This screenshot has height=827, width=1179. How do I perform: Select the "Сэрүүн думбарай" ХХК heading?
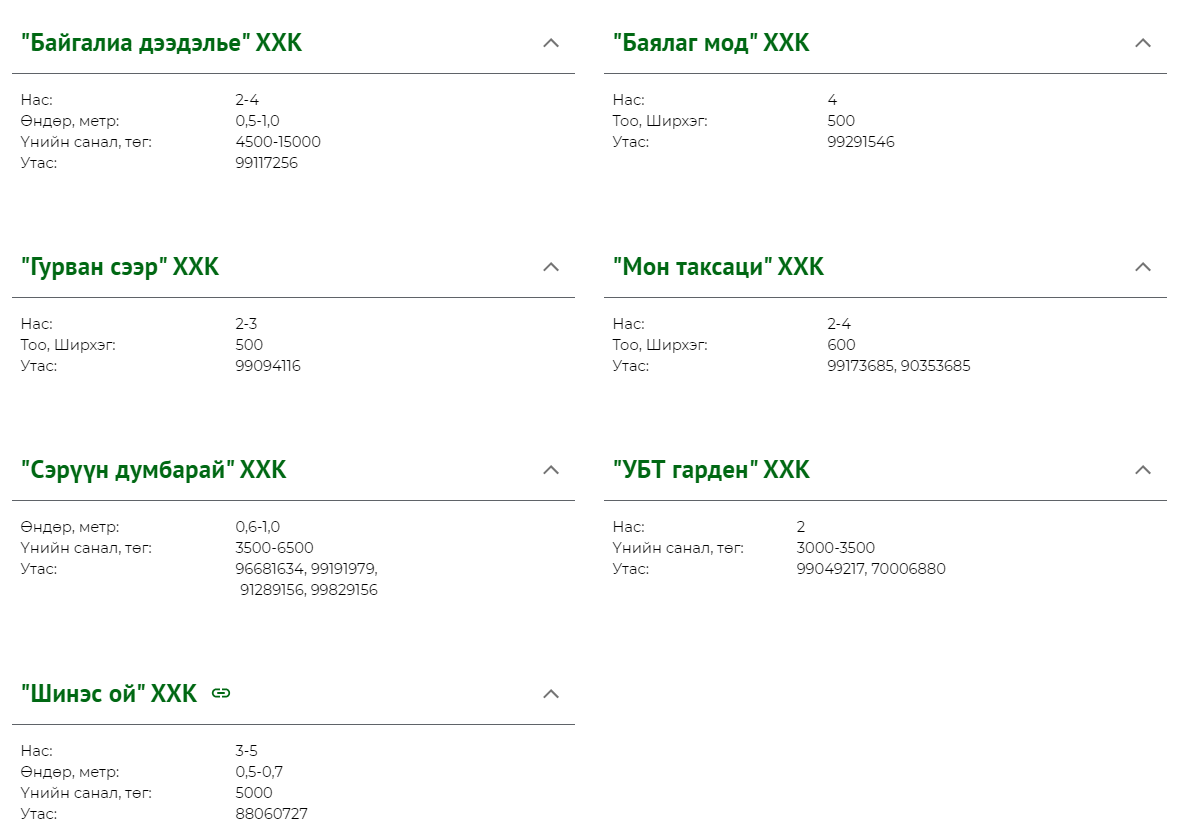[154, 470]
